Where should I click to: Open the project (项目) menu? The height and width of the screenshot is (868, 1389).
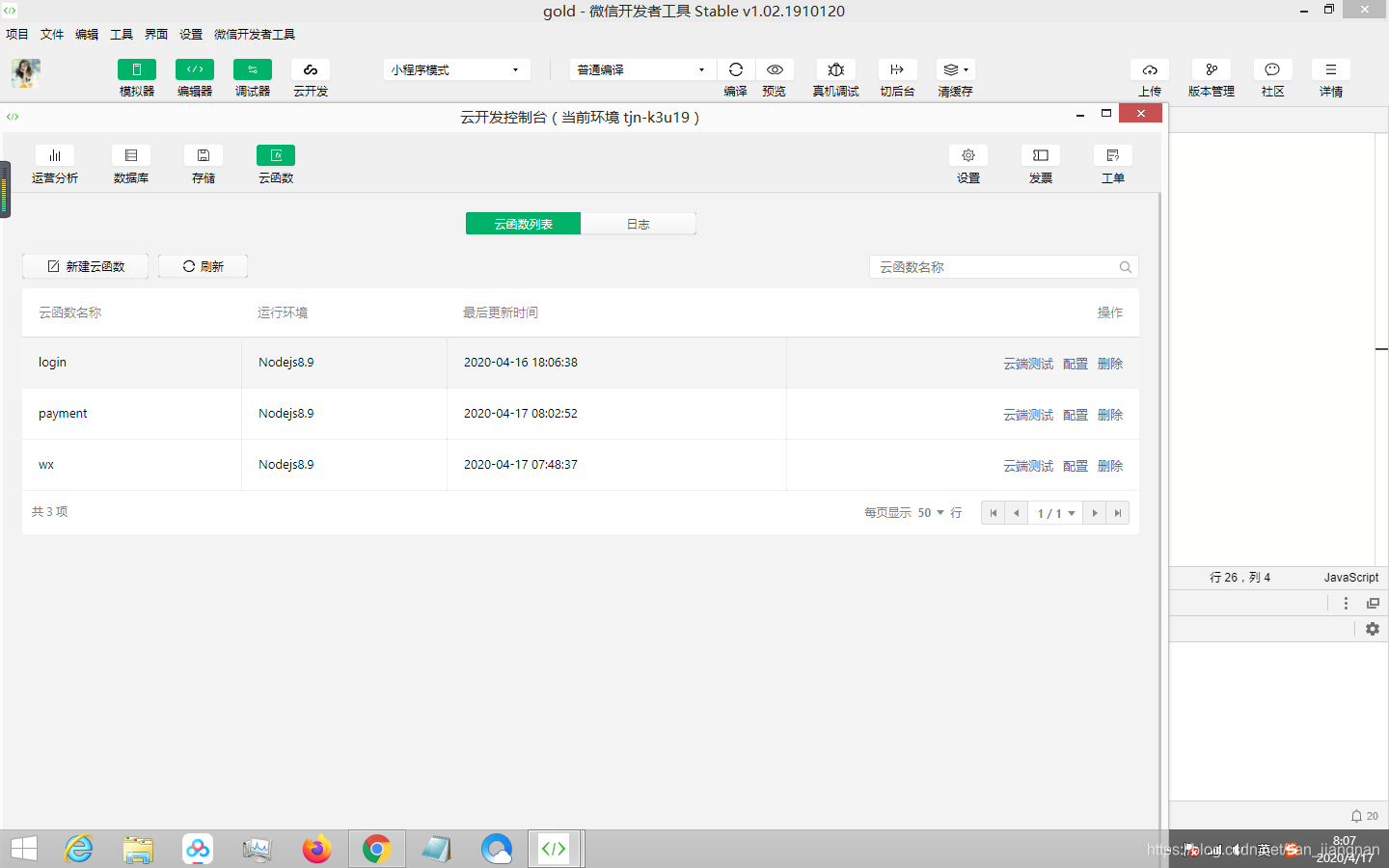point(17,34)
